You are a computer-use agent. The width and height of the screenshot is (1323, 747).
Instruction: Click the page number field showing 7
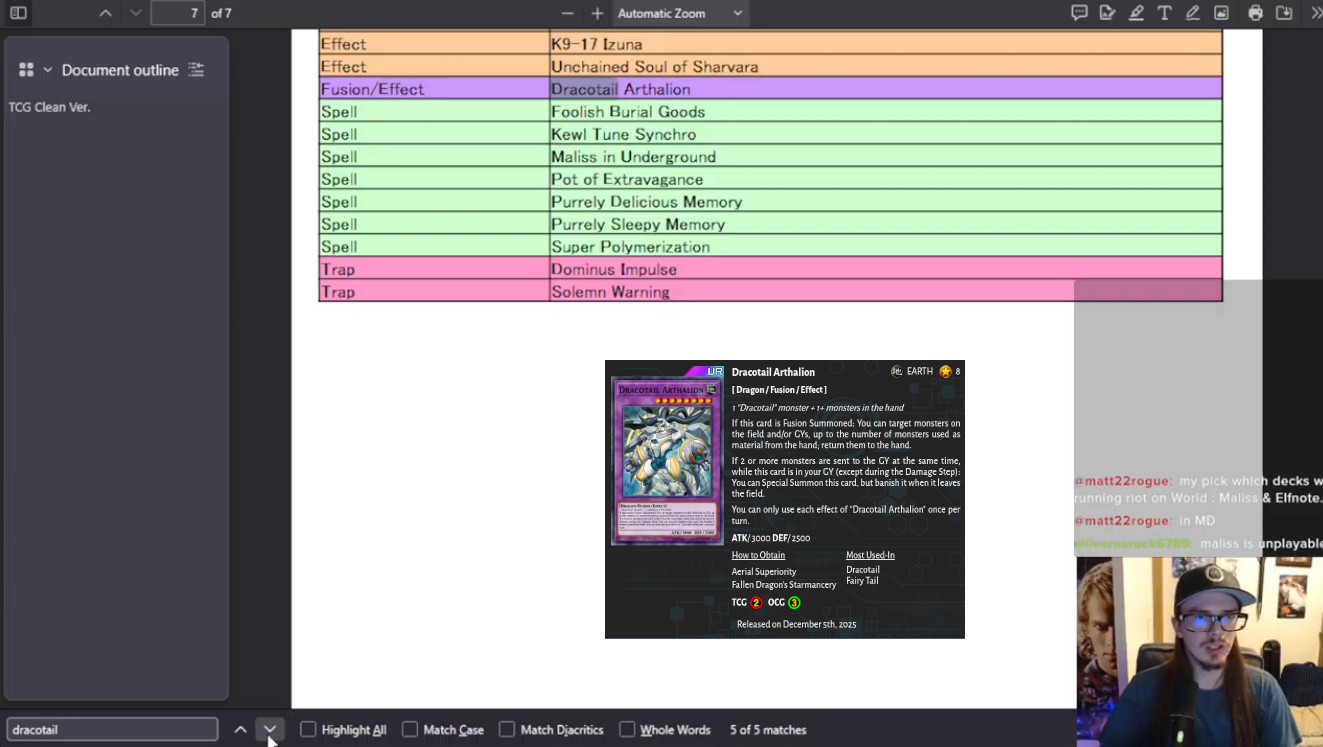pyautogui.click(x=178, y=13)
